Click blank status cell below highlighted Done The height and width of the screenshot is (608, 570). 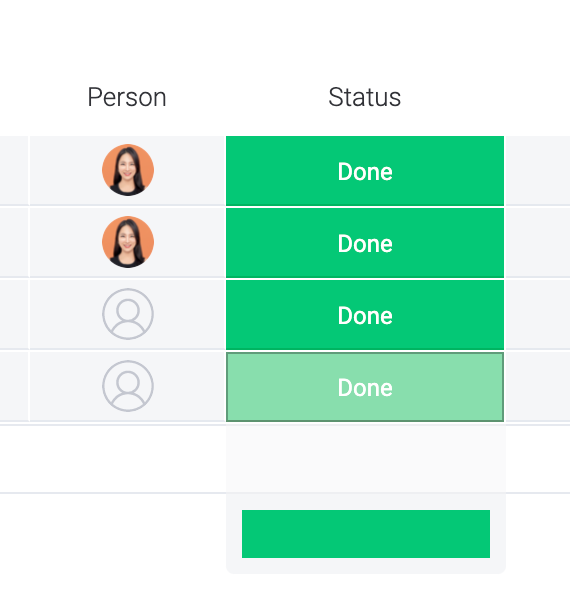coord(366,459)
